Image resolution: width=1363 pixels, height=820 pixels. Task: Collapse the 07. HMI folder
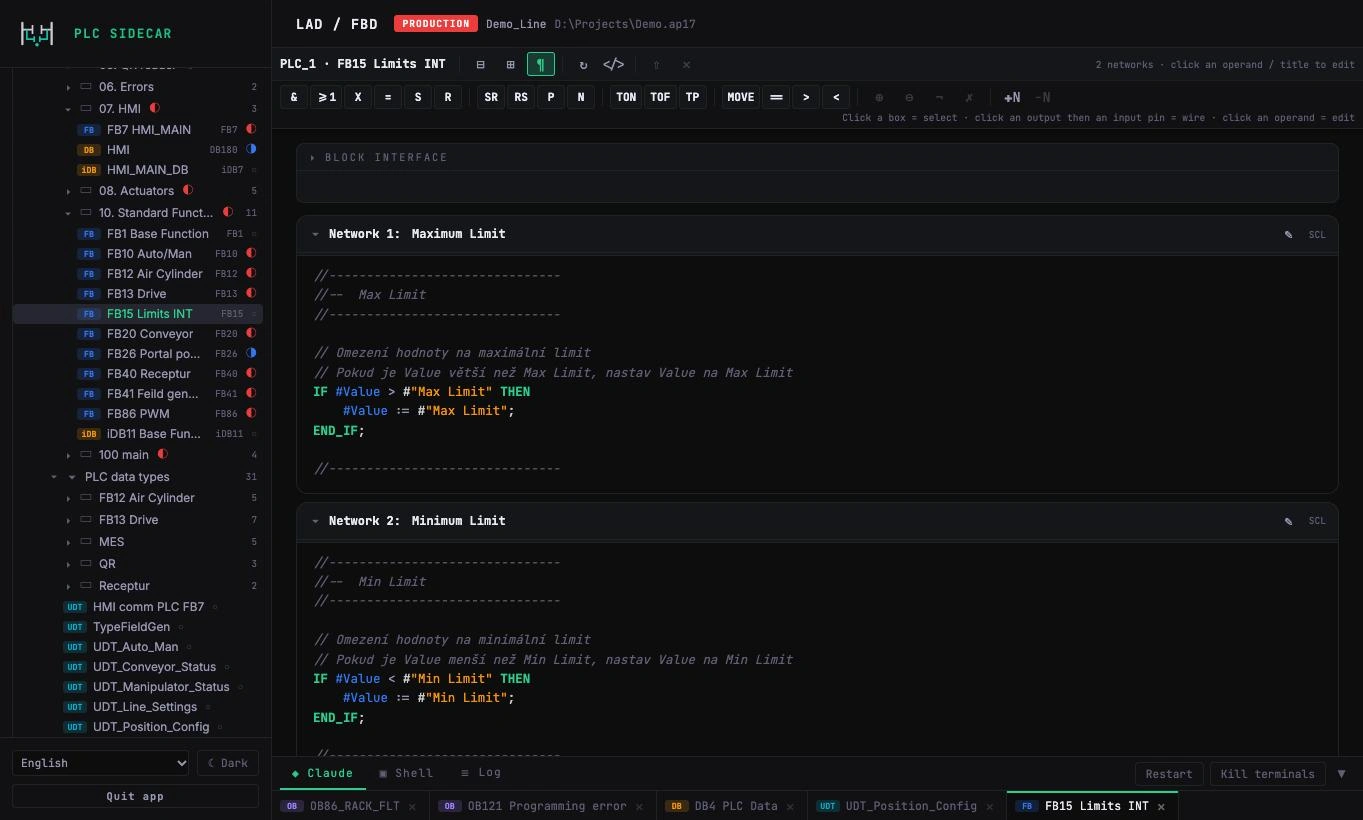pos(68,109)
